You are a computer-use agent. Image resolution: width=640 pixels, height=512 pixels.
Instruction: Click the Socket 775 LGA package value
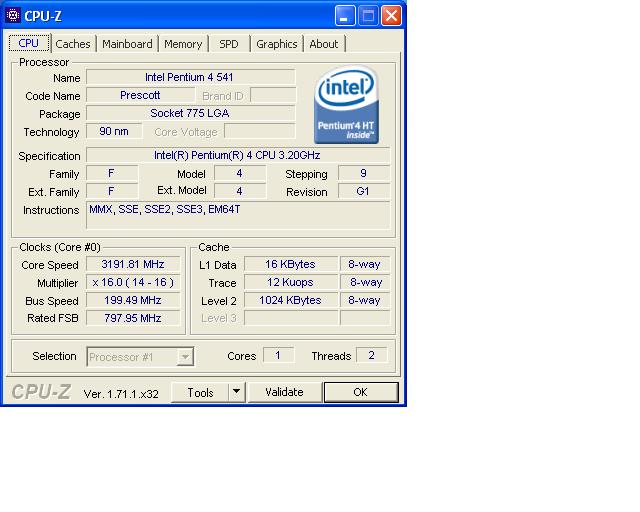pos(190,113)
